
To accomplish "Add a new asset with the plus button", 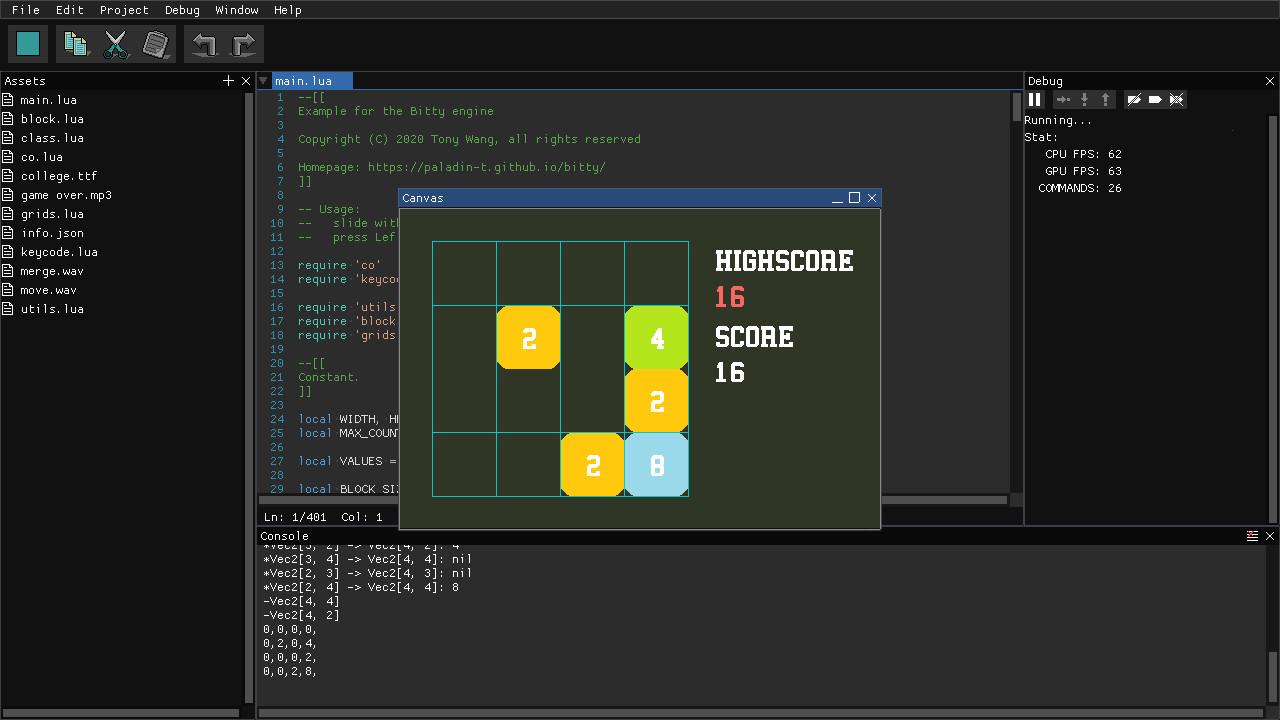I will [228, 80].
